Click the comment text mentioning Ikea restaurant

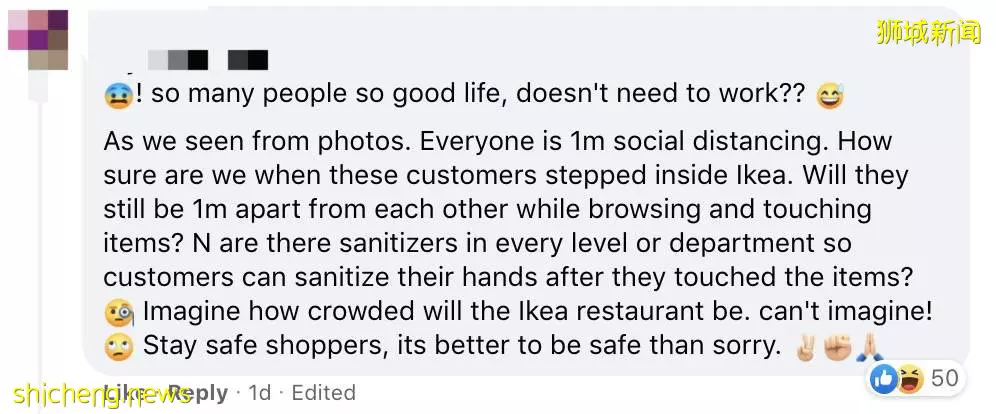(537, 312)
